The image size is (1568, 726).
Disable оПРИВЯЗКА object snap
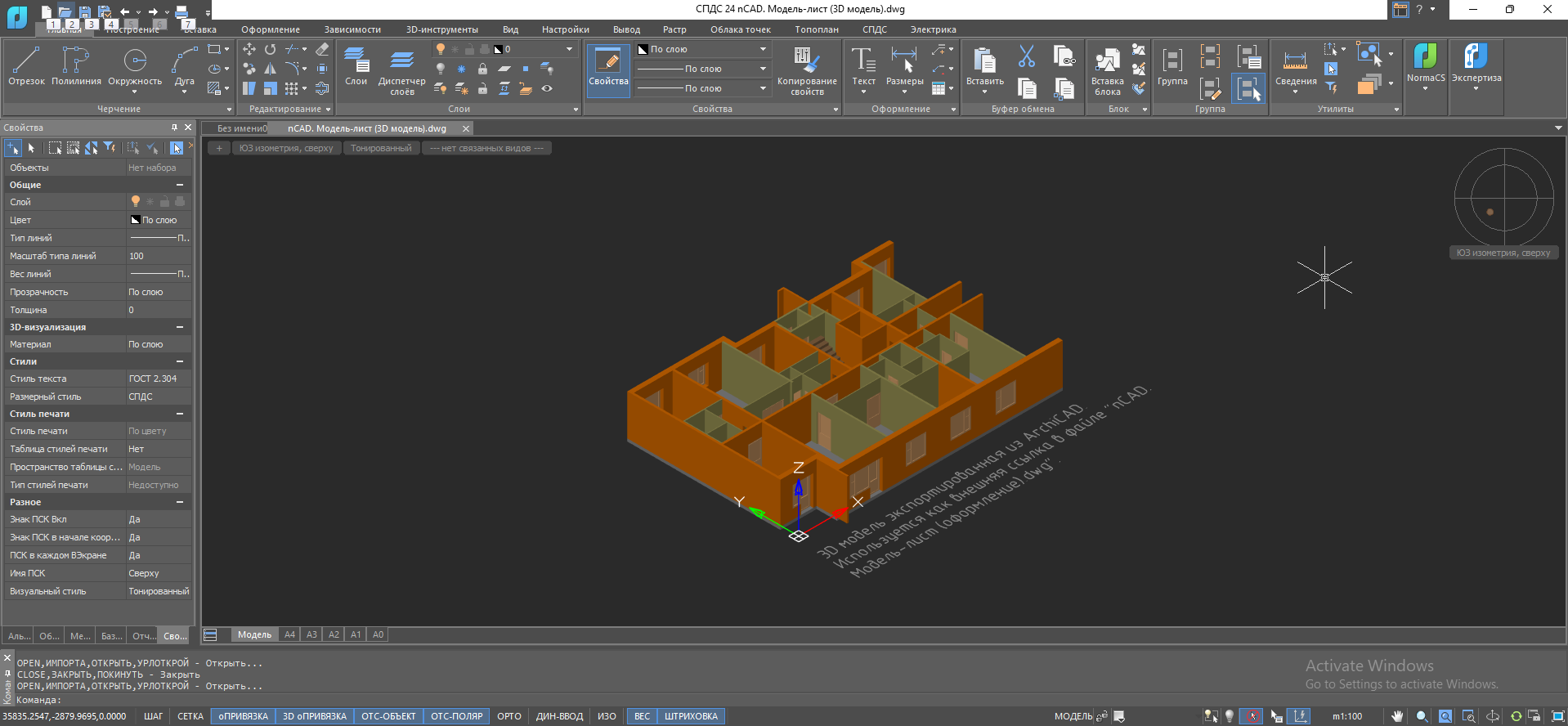pos(243,716)
